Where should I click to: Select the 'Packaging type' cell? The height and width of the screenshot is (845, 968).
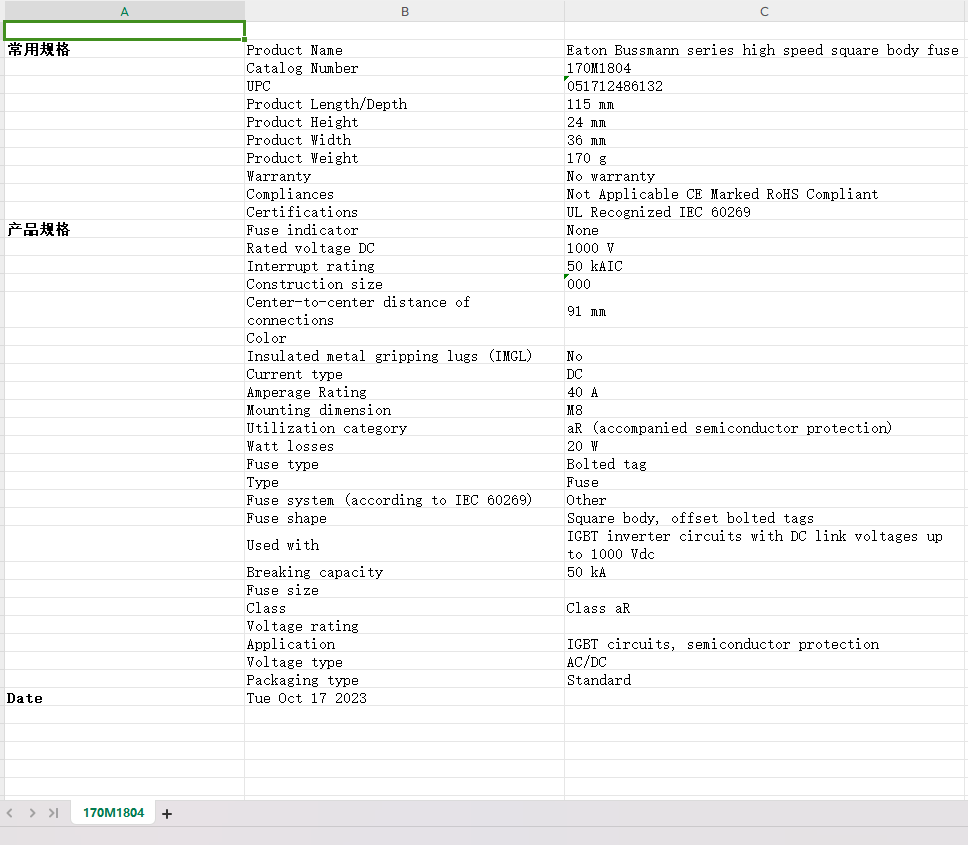(x=404, y=680)
